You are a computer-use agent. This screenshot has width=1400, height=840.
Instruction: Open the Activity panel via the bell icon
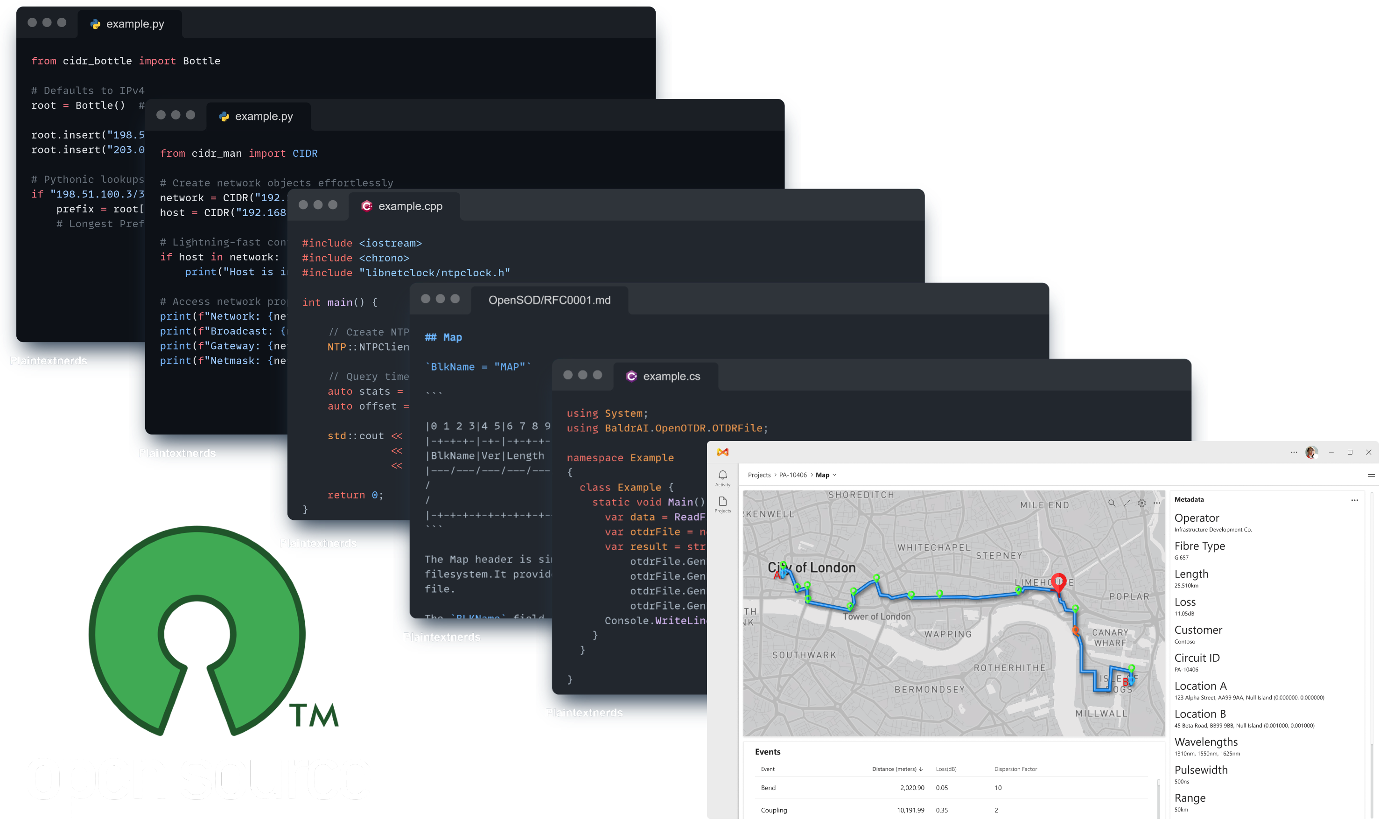pyautogui.click(x=723, y=476)
